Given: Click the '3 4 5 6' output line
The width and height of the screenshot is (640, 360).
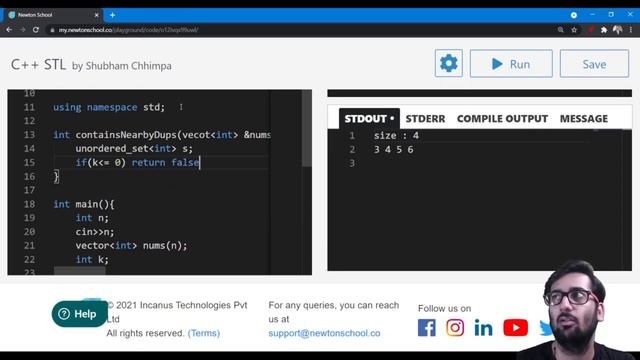Looking at the screenshot, I should coord(393,149).
